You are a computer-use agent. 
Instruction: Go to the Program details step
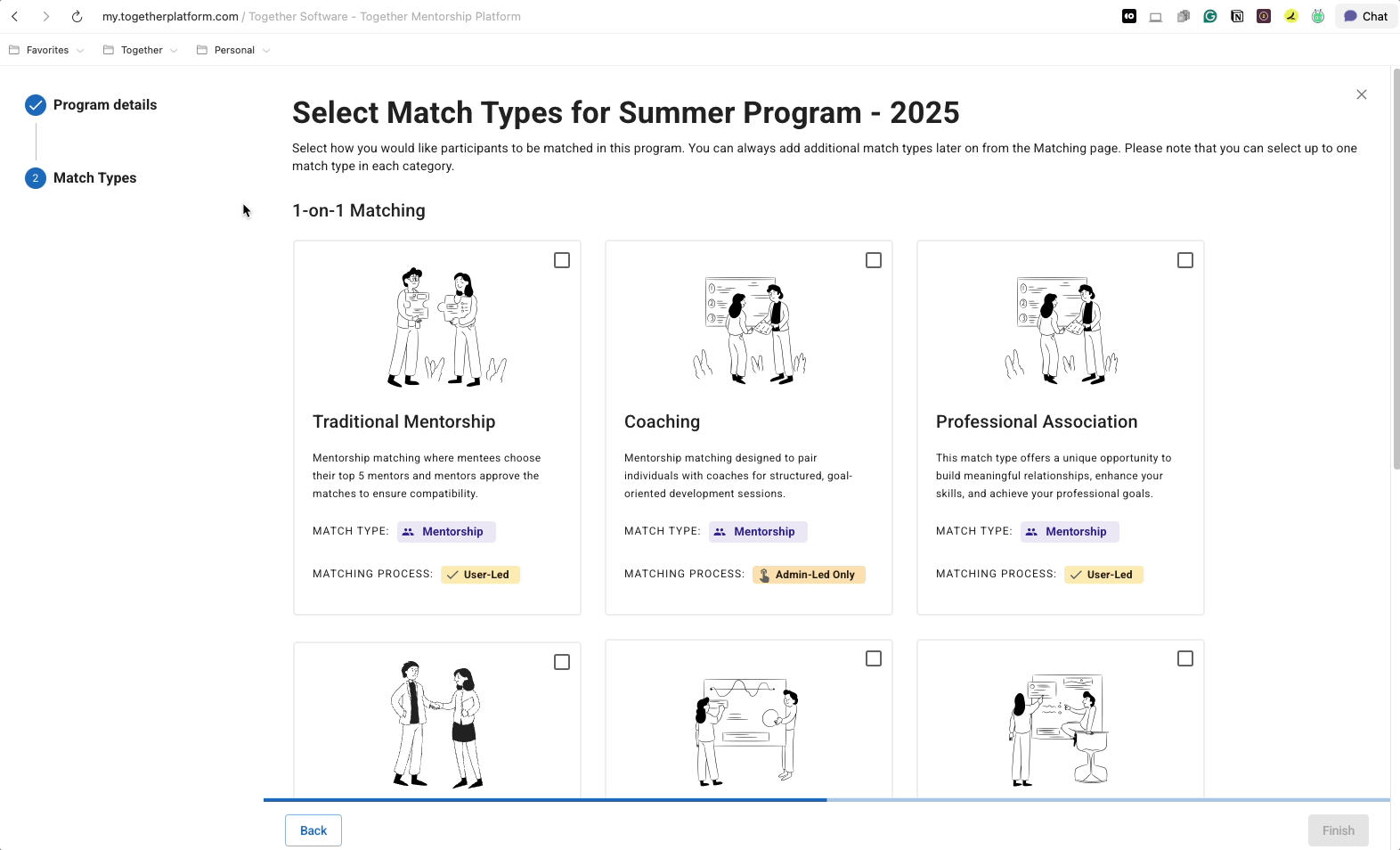[105, 105]
